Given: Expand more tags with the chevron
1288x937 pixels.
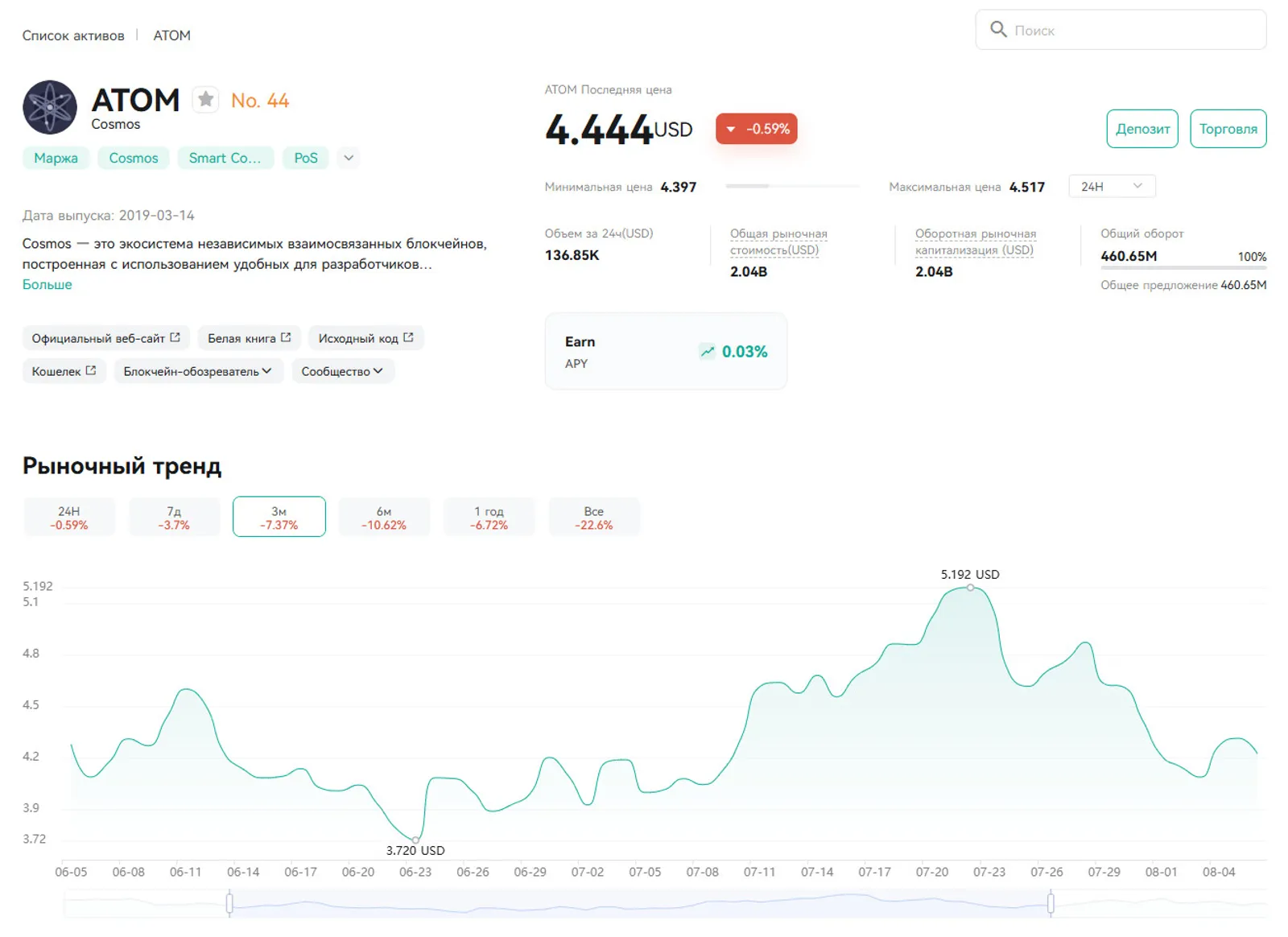Looking at the screenshot, I should pyautogui.click(x=349, y=158).
